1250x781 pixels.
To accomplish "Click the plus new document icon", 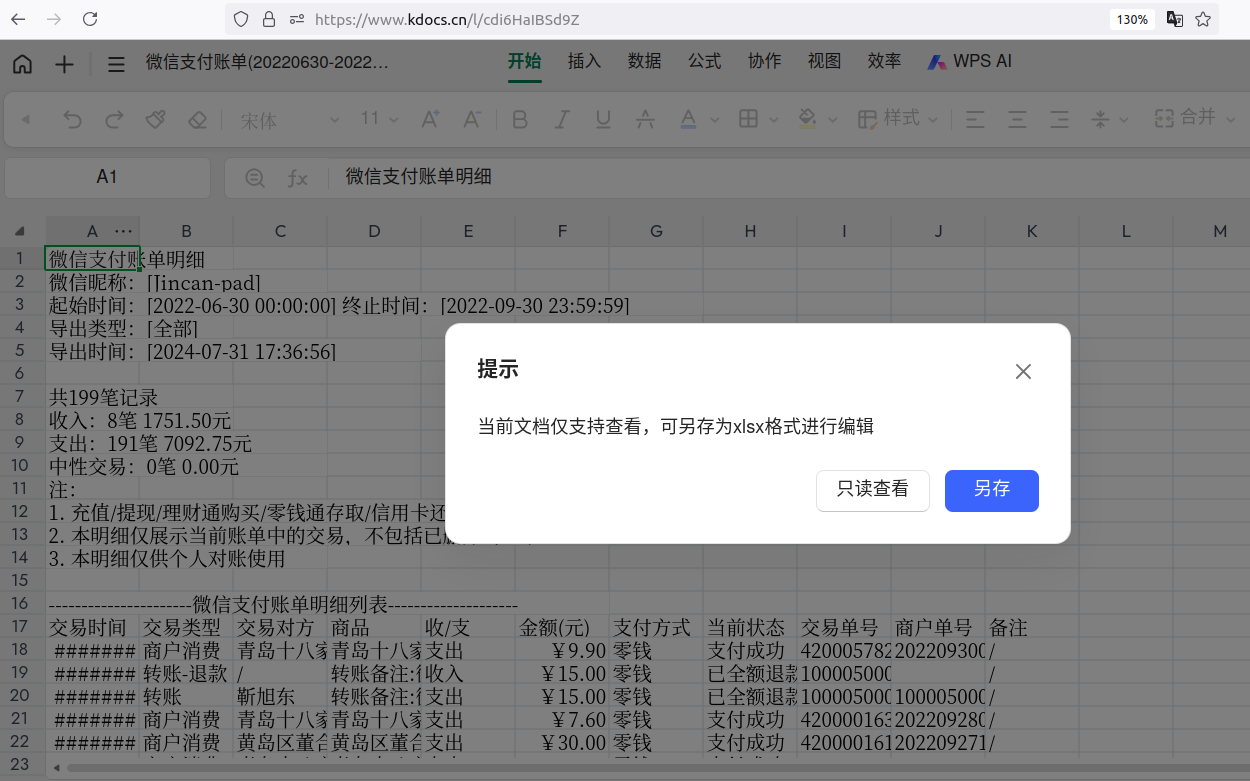I will pyautogui.click(x=64, y=64).
